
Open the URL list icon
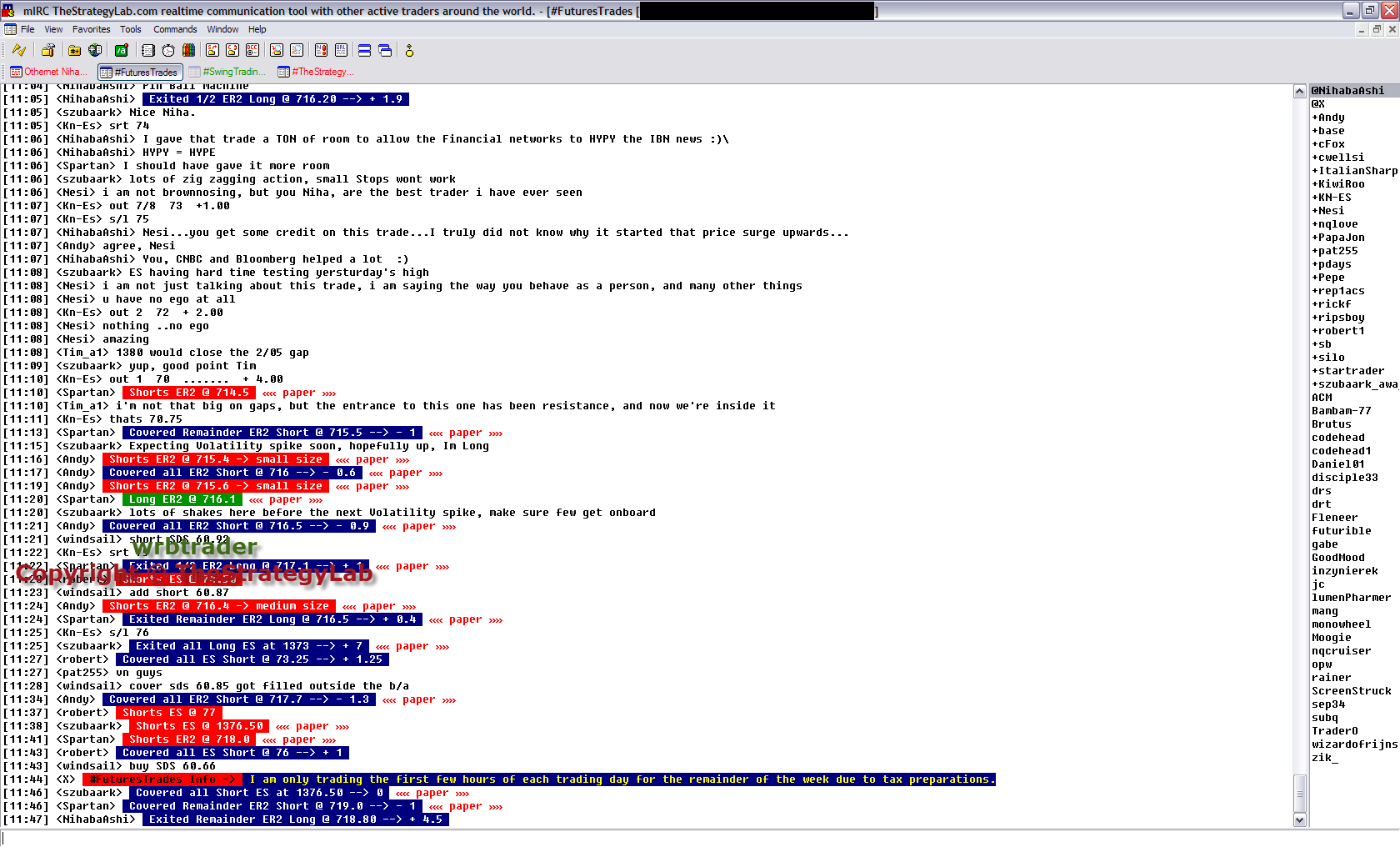pyautogui.click(x=342, y=50)
